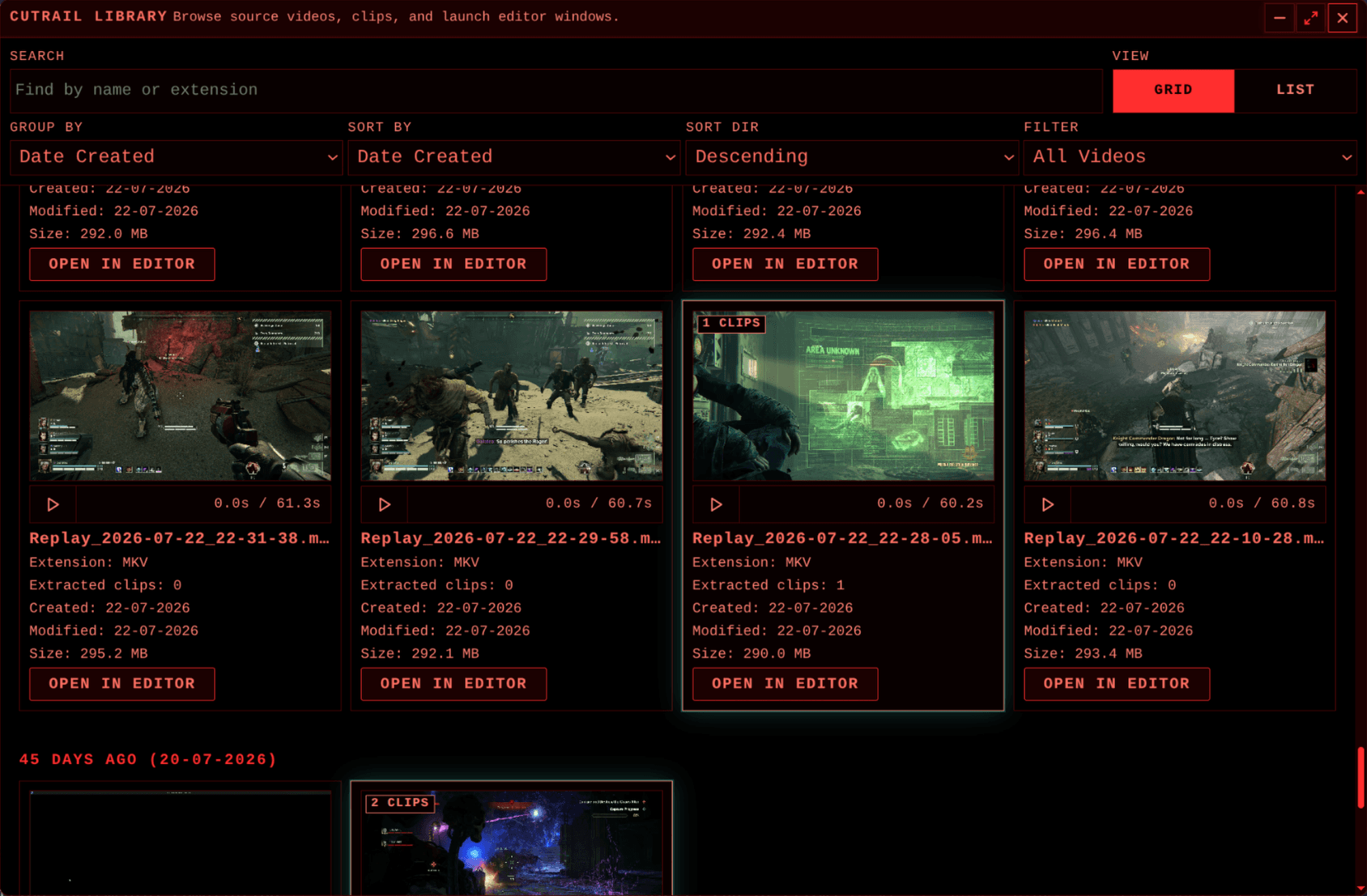Click filename Replay_2026-07-22_22-31-38
This screenshot has height=896, width=1367.
click(x=180, y=539)
